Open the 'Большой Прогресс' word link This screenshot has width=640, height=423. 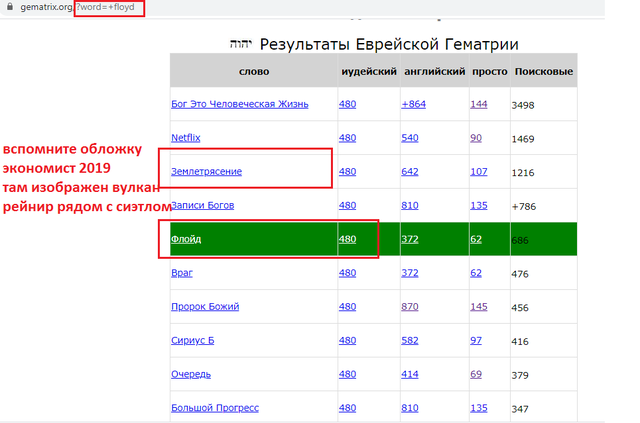(215, 408)
